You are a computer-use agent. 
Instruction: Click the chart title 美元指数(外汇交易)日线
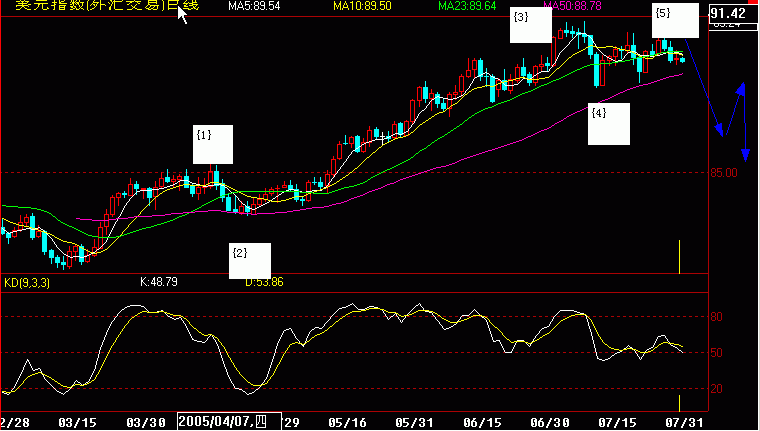(107, 6)
